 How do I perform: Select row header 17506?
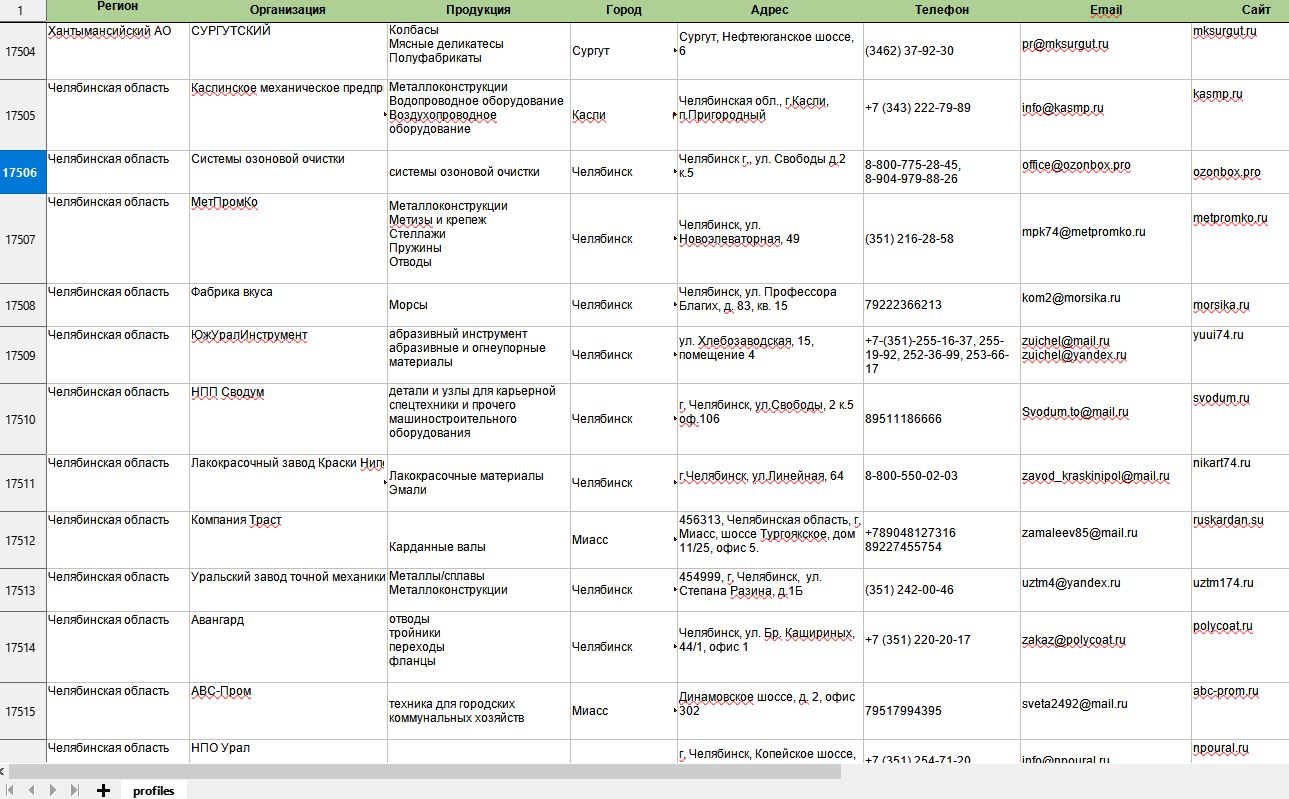(22, 172)
